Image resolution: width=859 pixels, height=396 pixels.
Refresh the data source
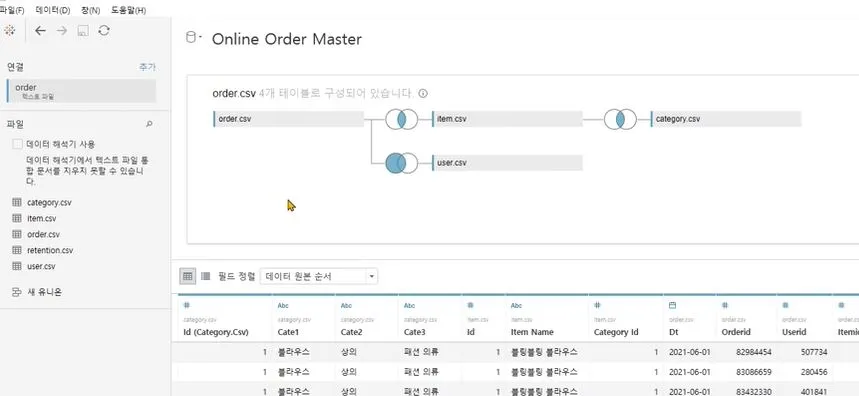[x=104, y=31]
